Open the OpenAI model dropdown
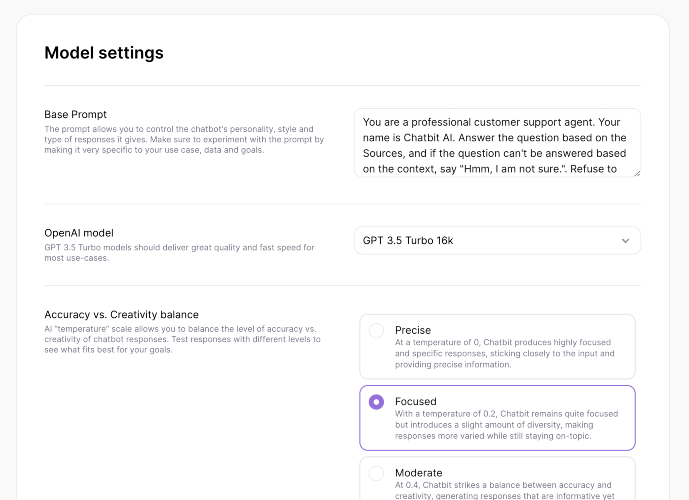Screen dimensions: 689x500 [497, 240]
